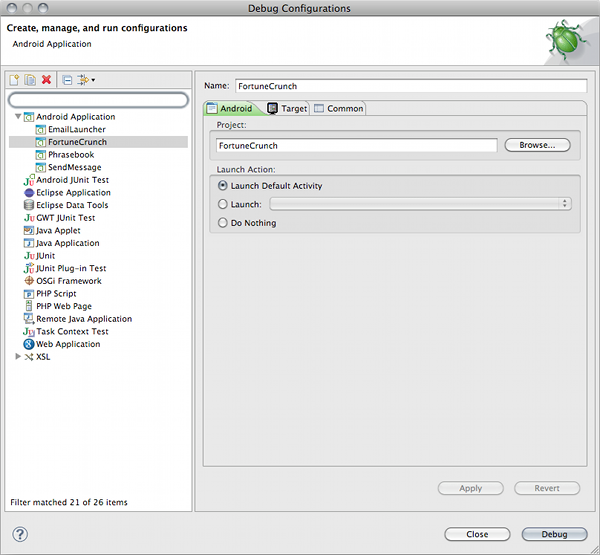Click the Close button
The height and width of the screenshot is (555, 600).
pyautogui.click(x=477, y=534)
